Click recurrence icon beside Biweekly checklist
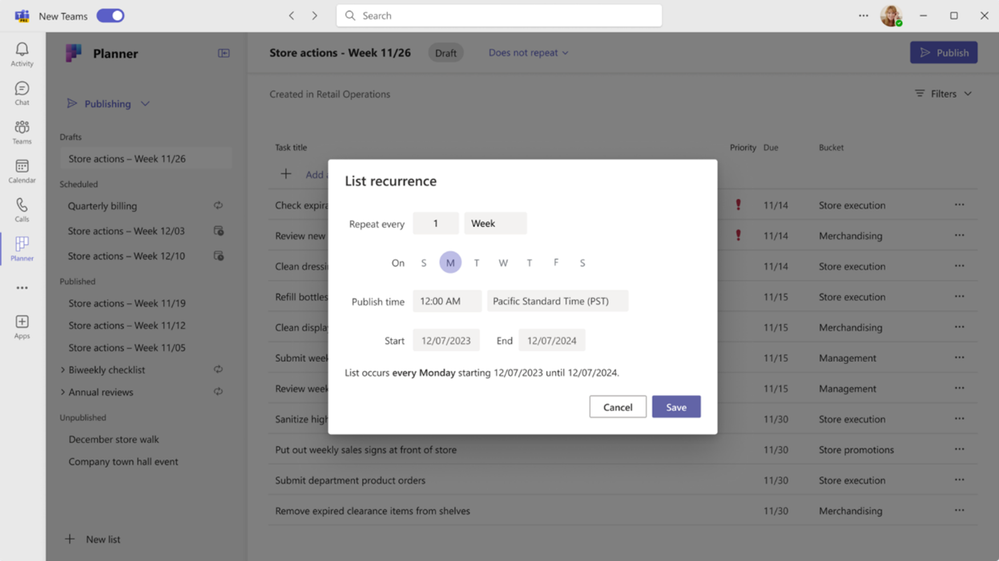999x561 pixels. [x=219, y=369]
